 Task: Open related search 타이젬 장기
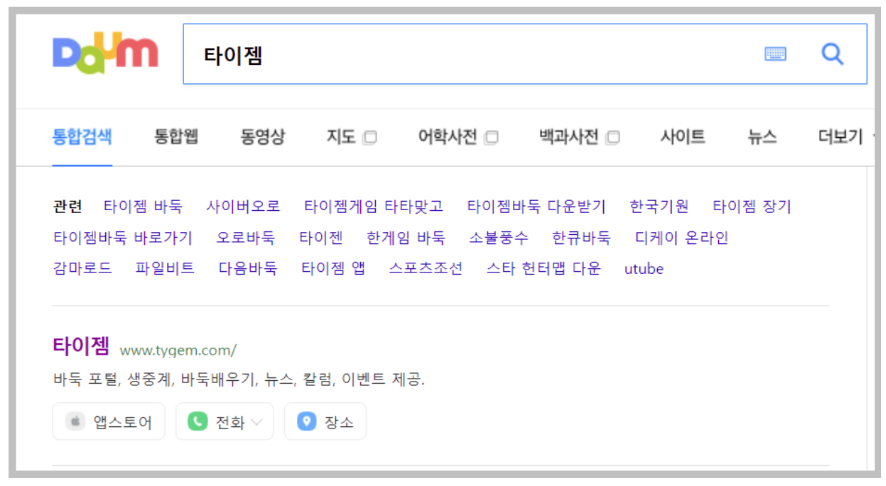coord(752,206)
